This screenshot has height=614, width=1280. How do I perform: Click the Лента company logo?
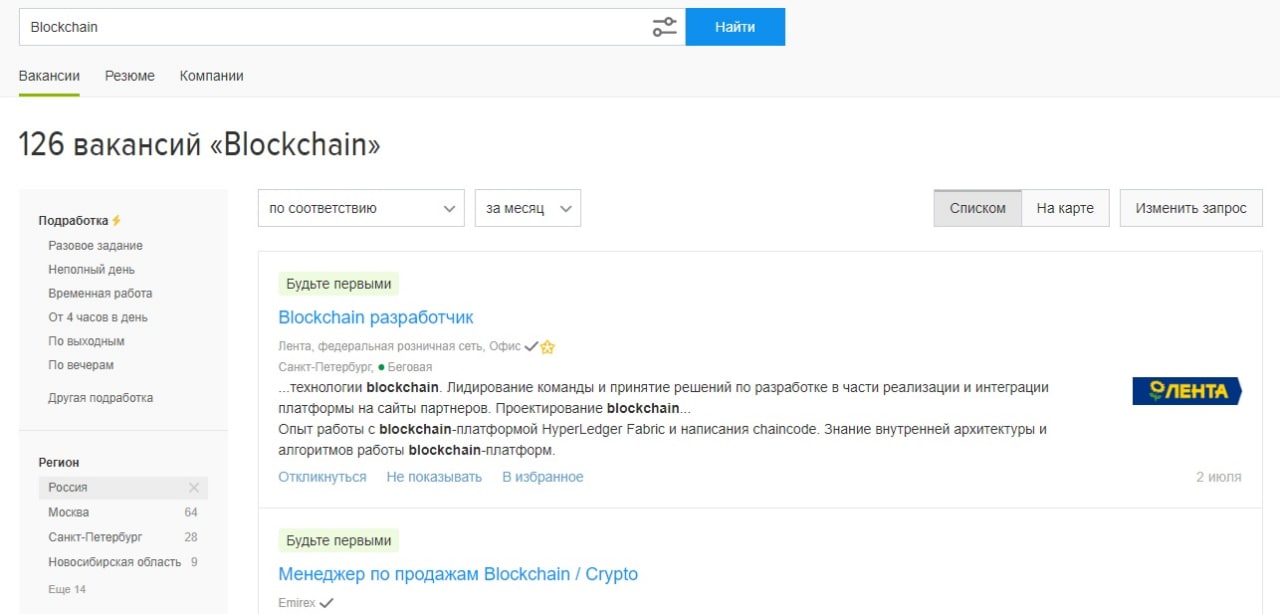(x=1186, y=391)
